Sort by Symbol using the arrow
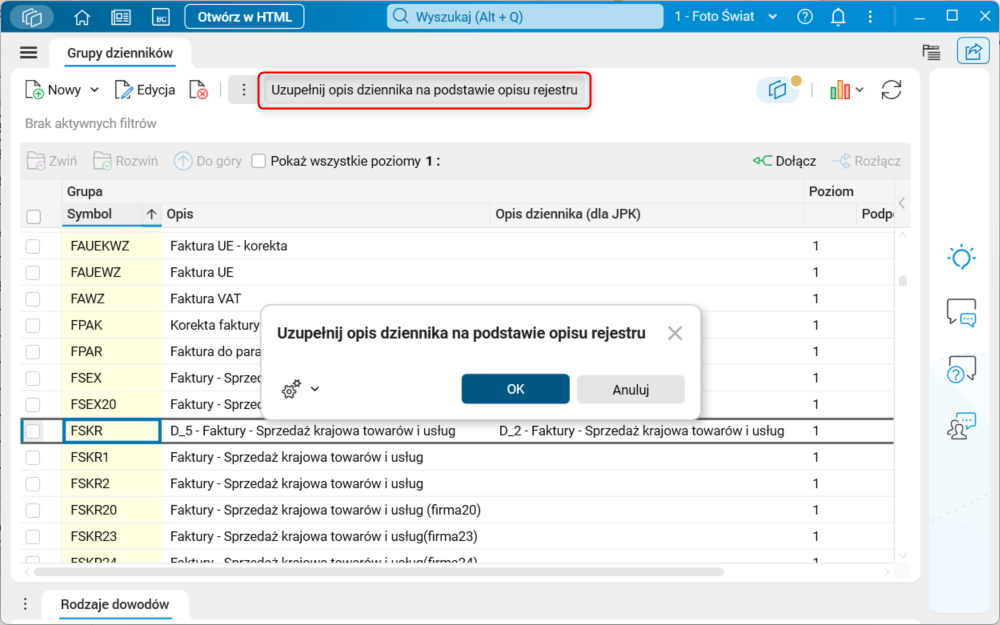Viewport: 1000px width, 625px height. pyautogui.click(x=151, y=214)
